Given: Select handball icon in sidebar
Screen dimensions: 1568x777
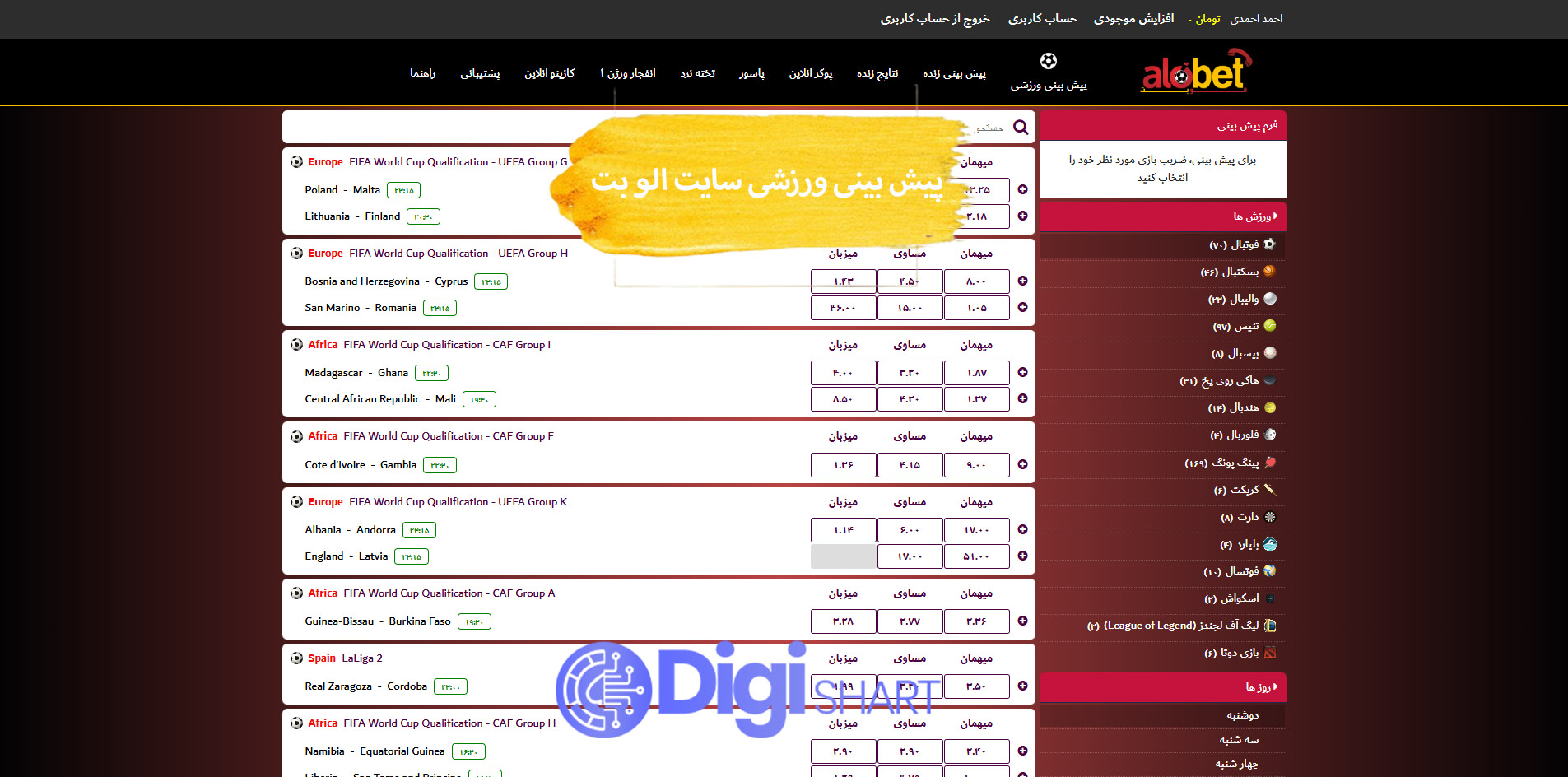Looking at the screenshot, I should (1270, 407).
